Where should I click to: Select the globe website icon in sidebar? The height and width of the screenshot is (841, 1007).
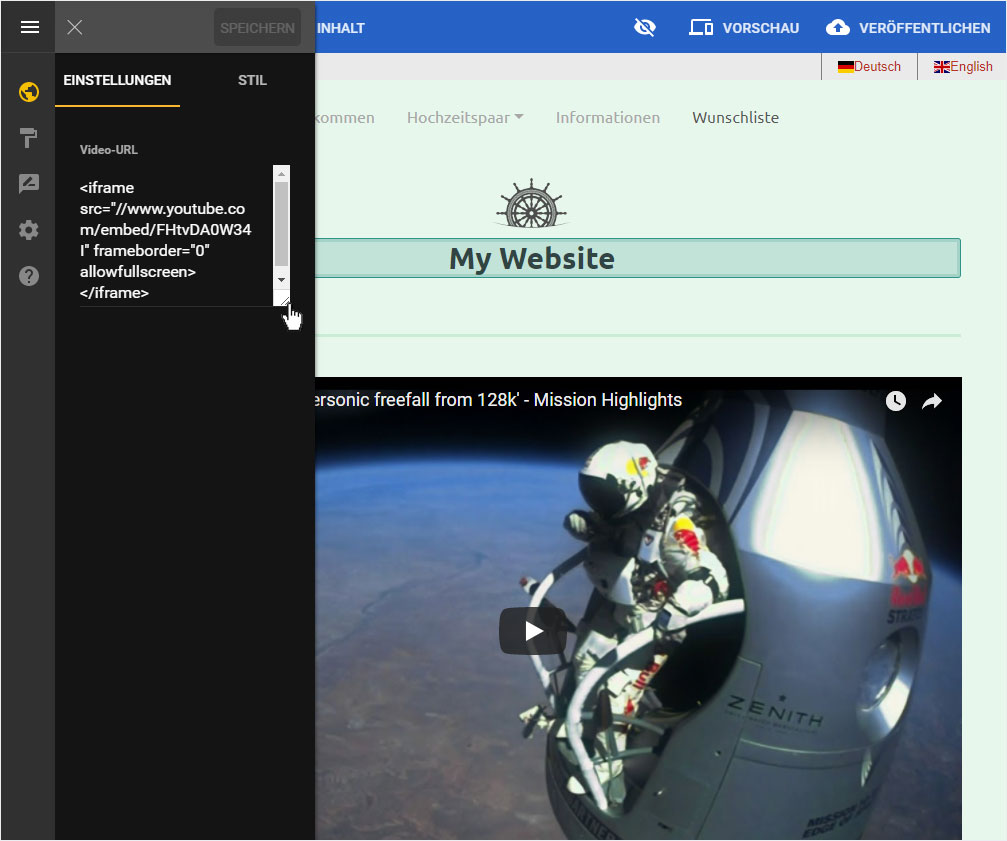pos(29,92)
